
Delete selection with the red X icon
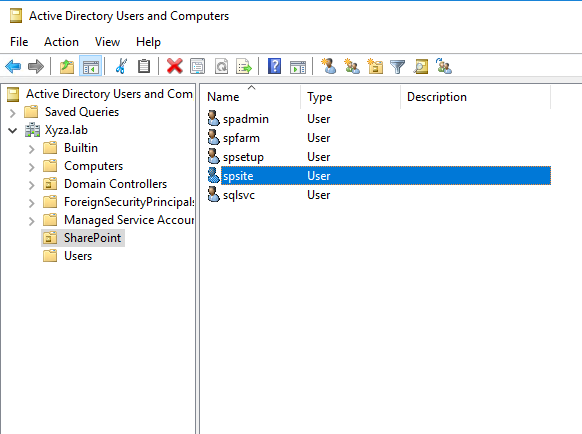coord(174,67)
